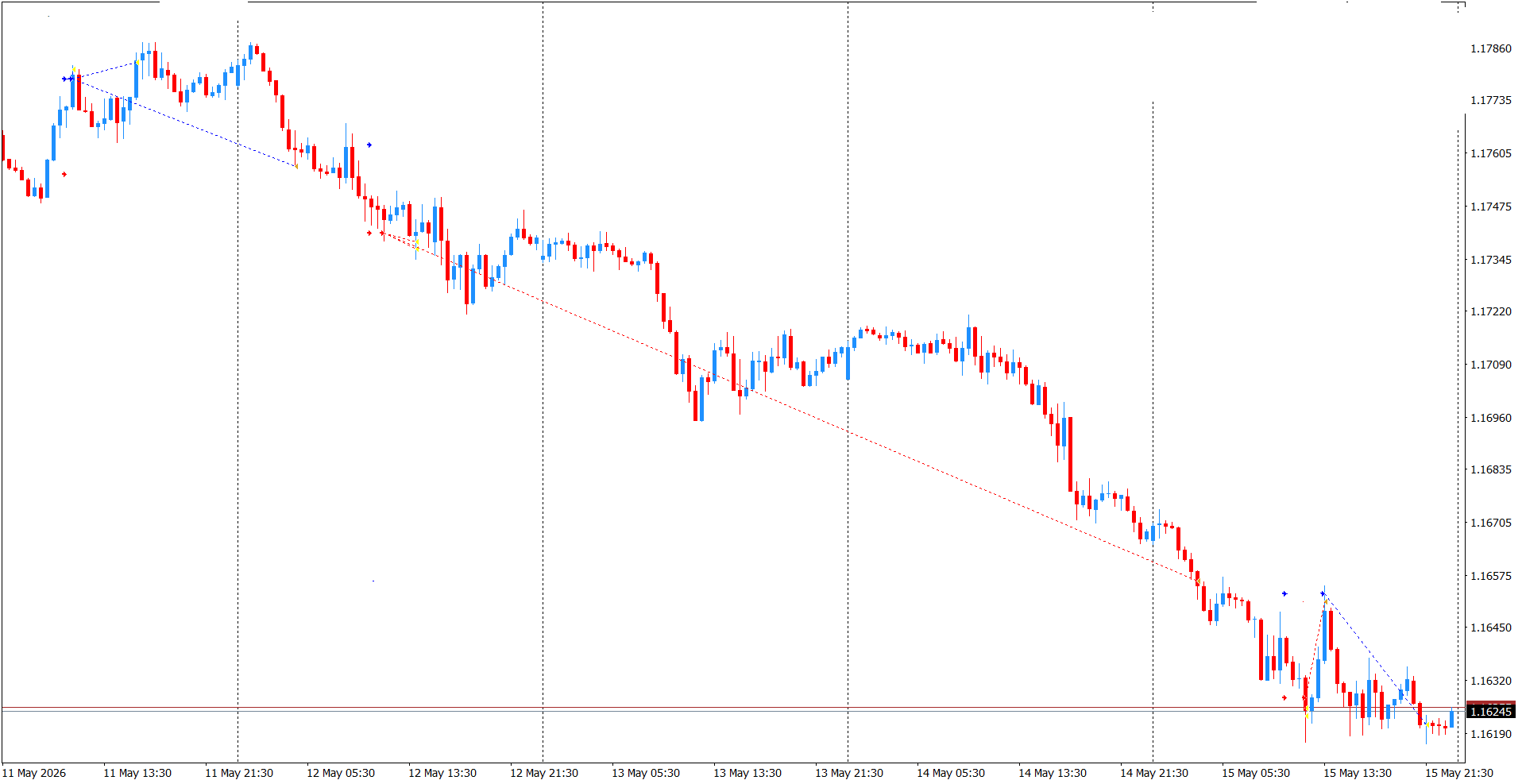Select the red arrow marker below the 11 May rally
Image resolution: width=1522 pixels, height=784 pixels.
point(64,175)
